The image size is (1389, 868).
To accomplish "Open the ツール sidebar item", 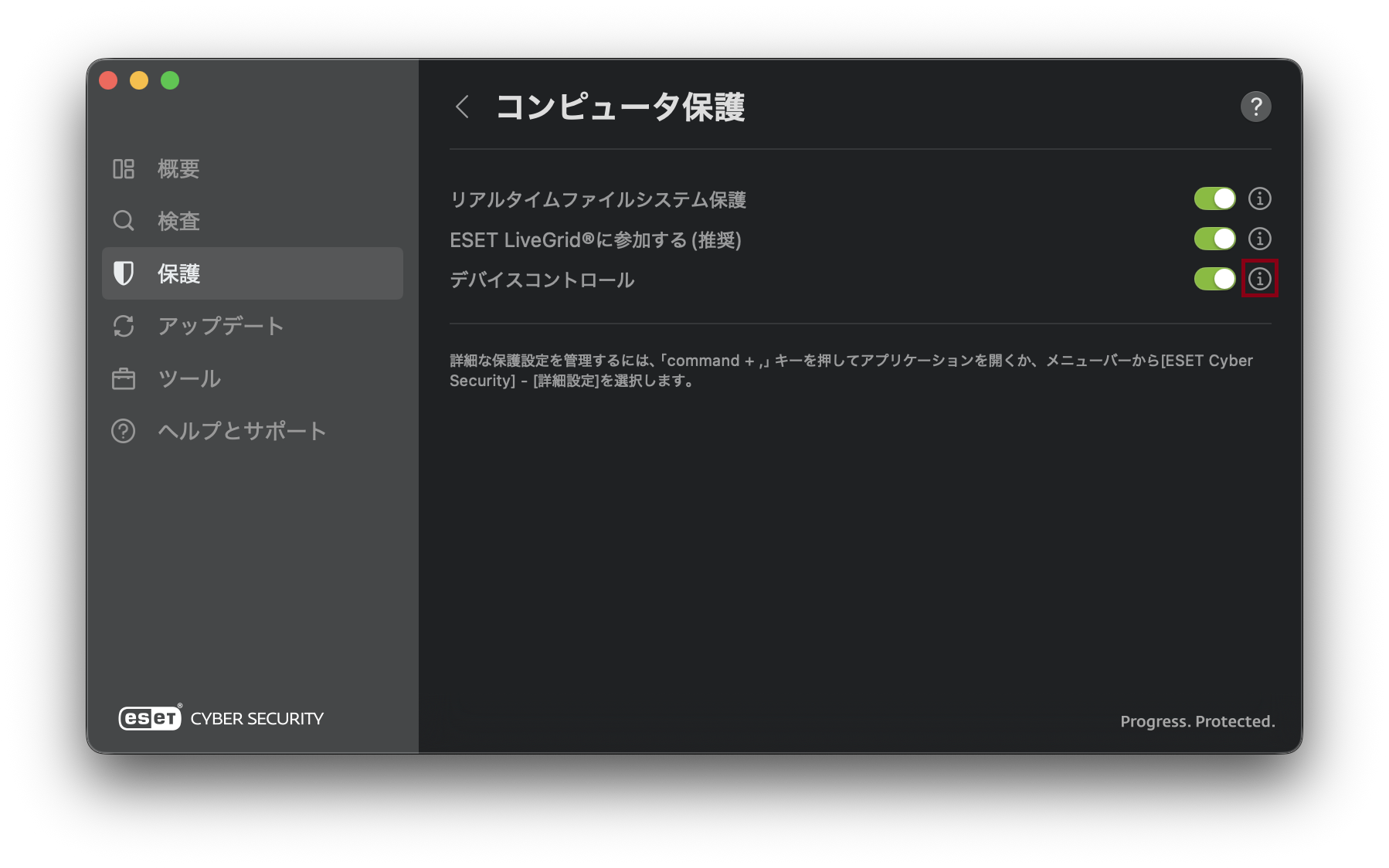I will pyautogui.click(x=189, y=379).
